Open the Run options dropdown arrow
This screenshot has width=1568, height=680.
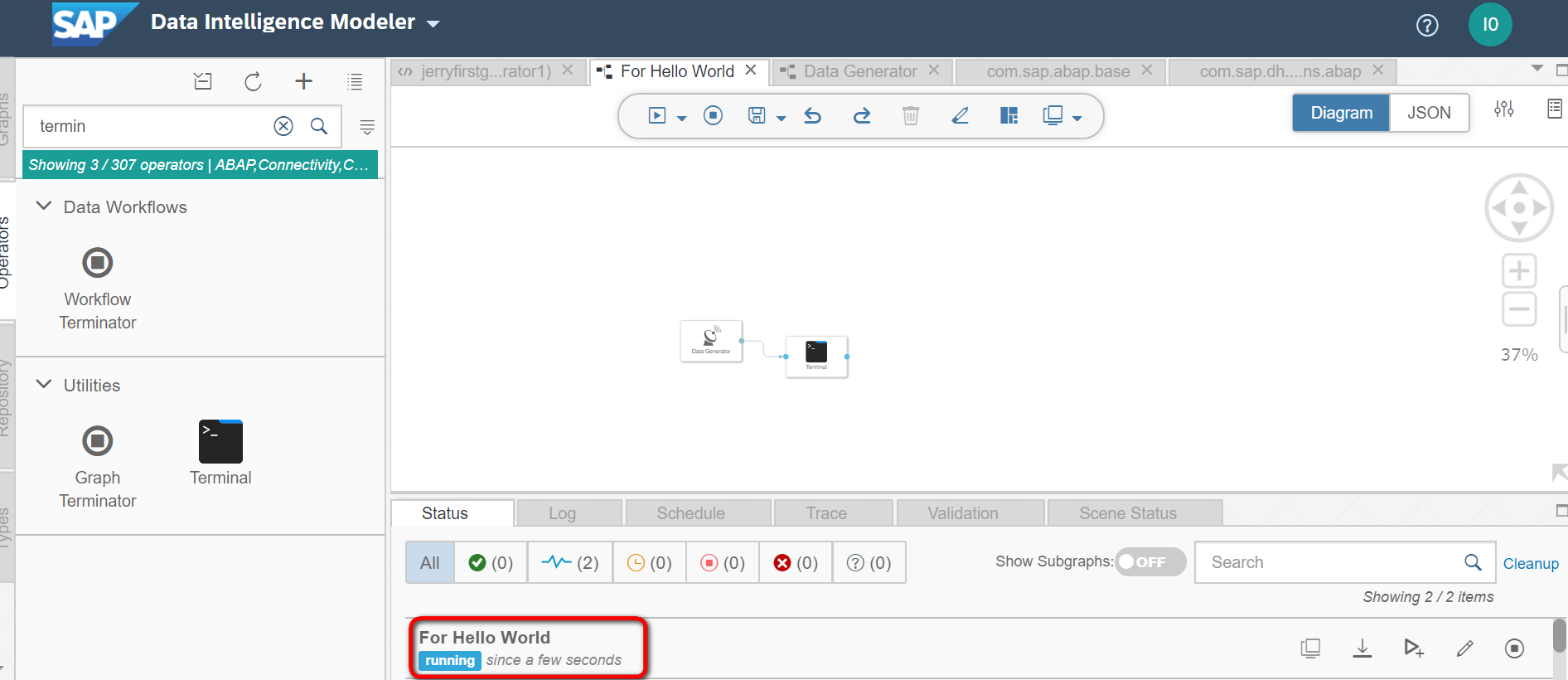pos(682,119)
